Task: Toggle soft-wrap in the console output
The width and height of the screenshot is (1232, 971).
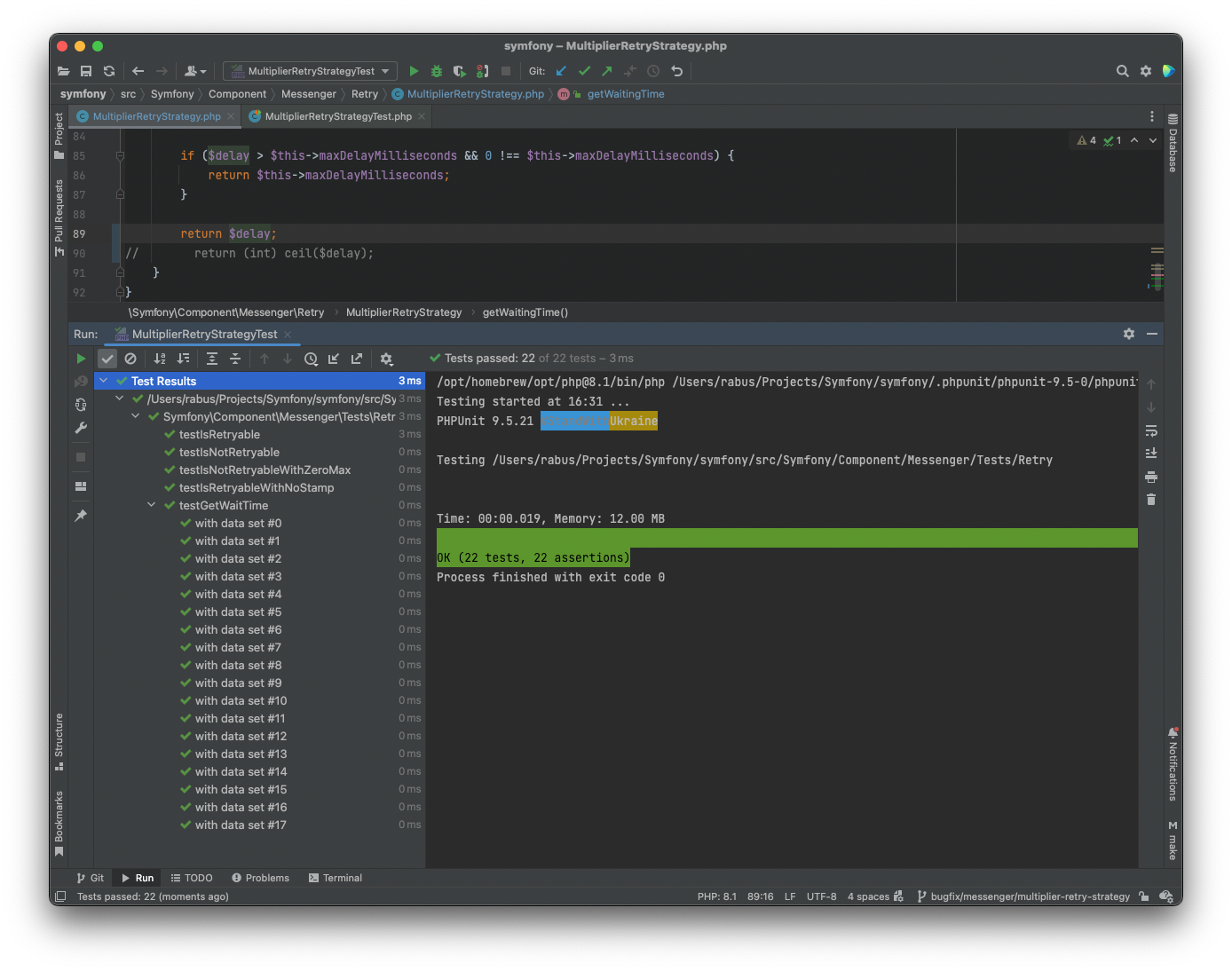Action: tap(1151, 431)
